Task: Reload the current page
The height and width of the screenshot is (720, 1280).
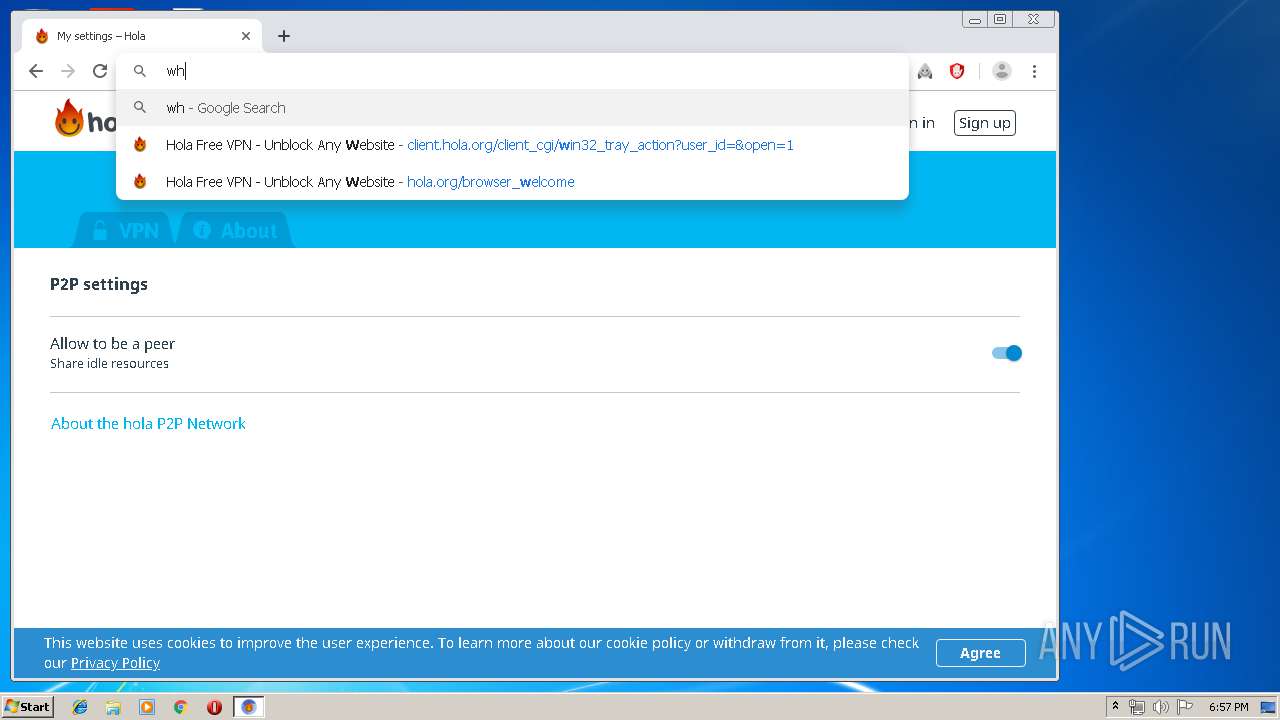Action: coord(100,71)
